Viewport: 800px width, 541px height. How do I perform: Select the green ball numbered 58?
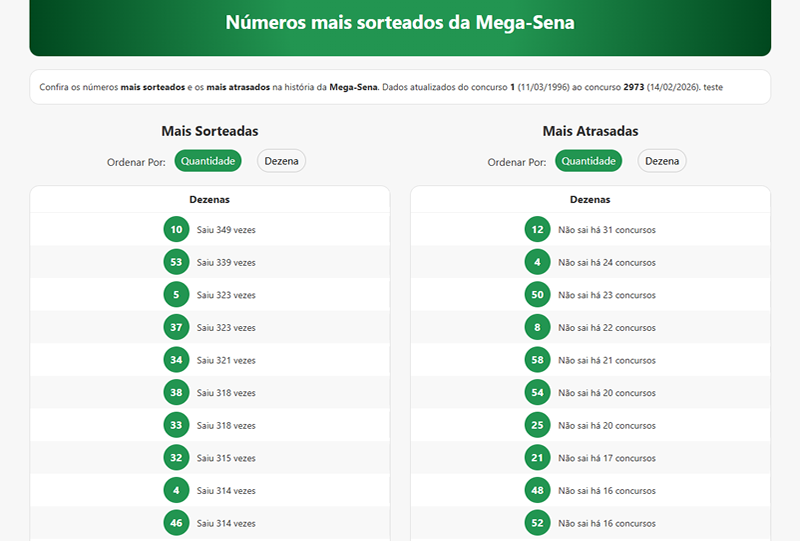537,360
